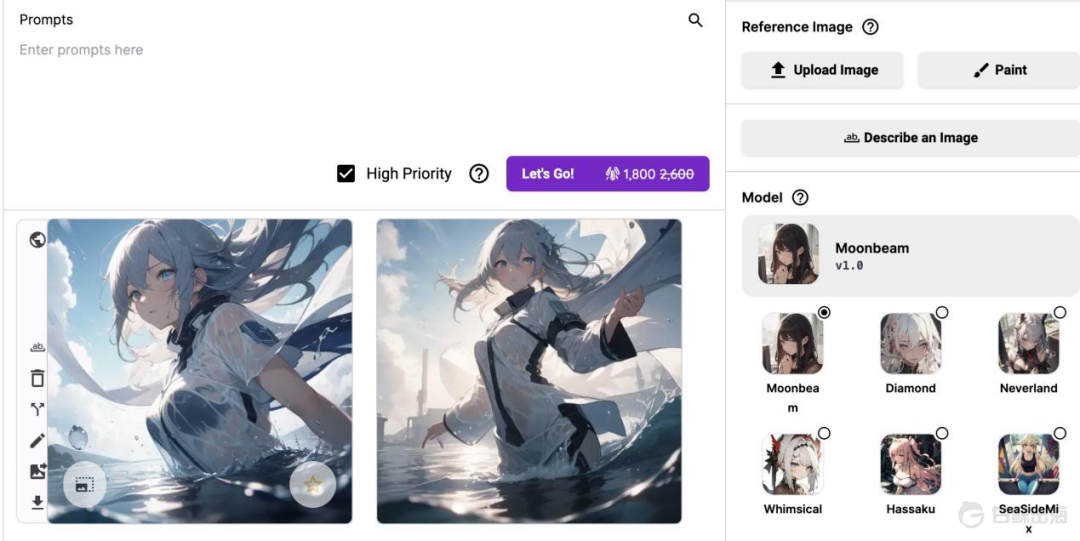Open the Paint reference tool

coord(998,70)
